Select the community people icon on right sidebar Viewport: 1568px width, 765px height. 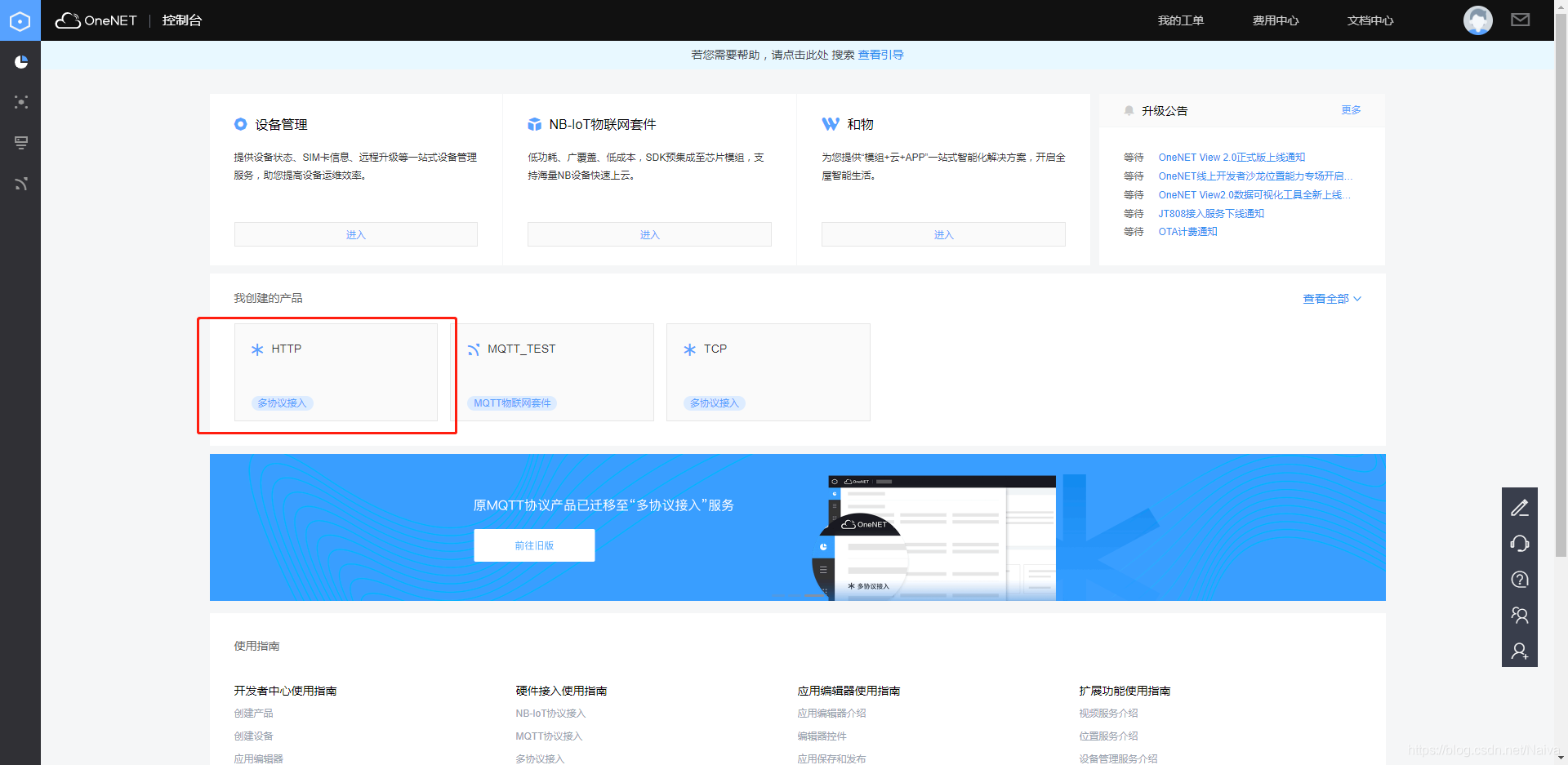1520,616
